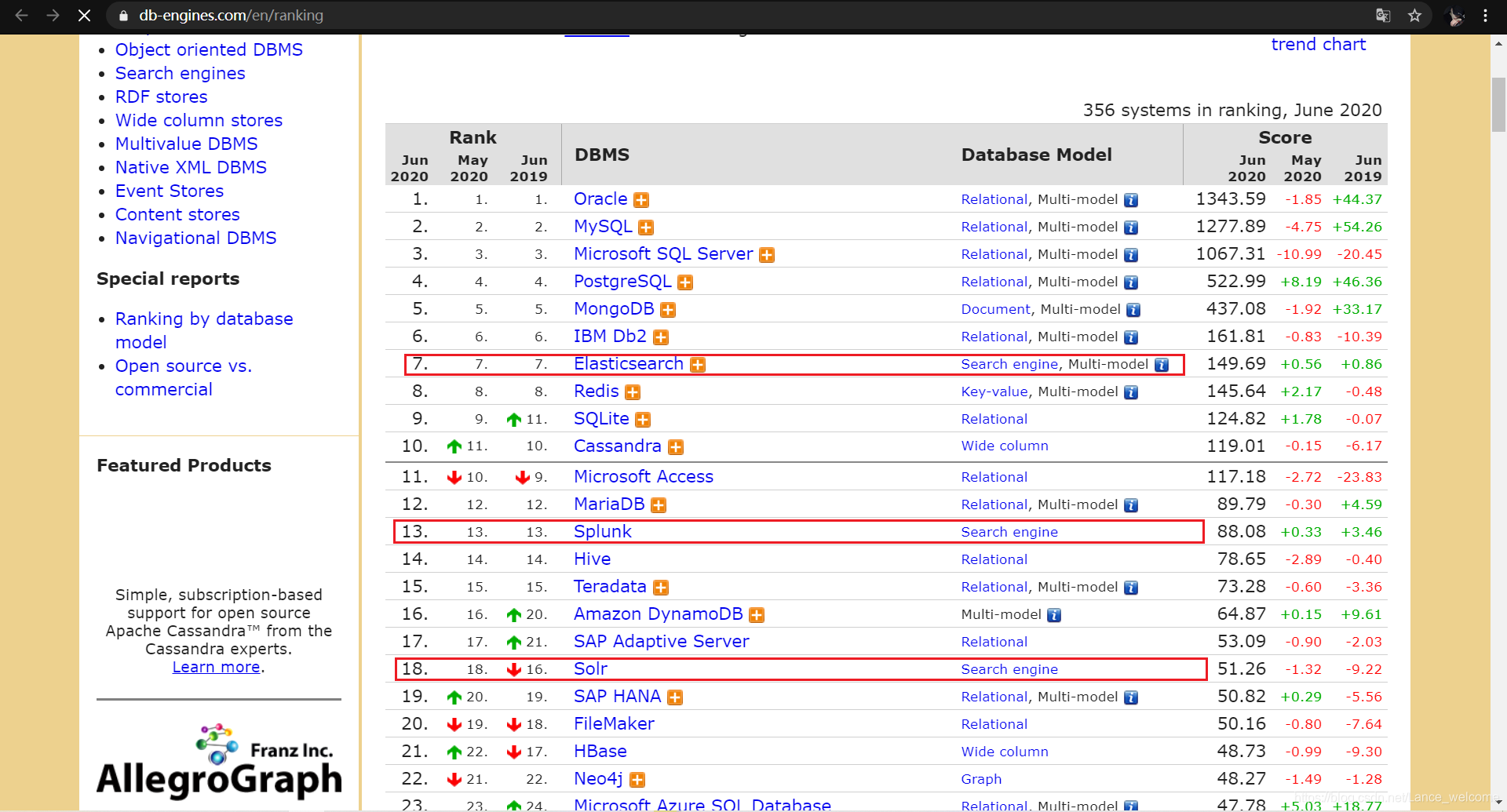Click the plus icon beside Elasticsearch

tap(698, 365)
